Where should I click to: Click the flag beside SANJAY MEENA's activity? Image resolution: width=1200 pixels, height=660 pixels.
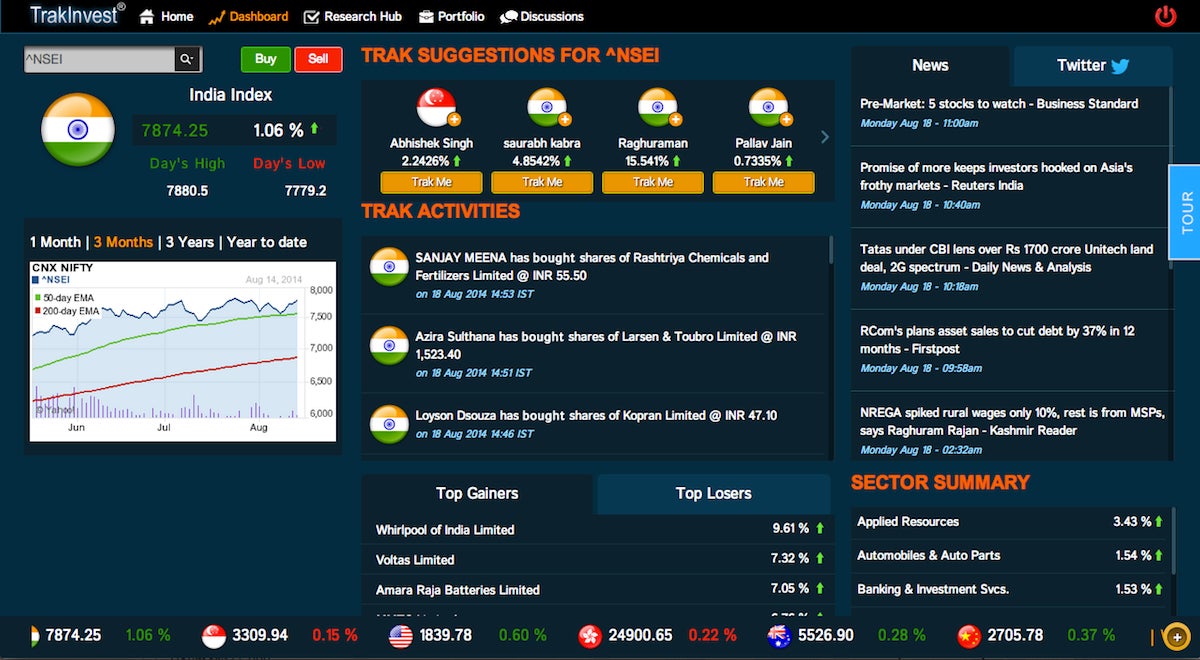[388, 265]
